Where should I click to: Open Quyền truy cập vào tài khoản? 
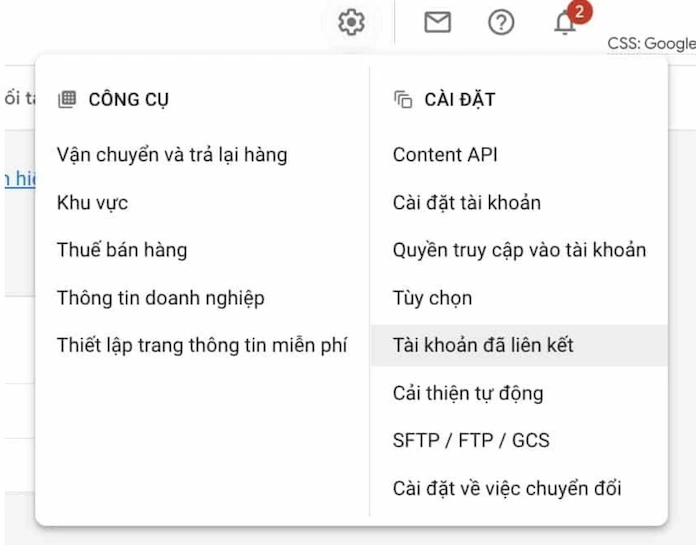point(519,250)
